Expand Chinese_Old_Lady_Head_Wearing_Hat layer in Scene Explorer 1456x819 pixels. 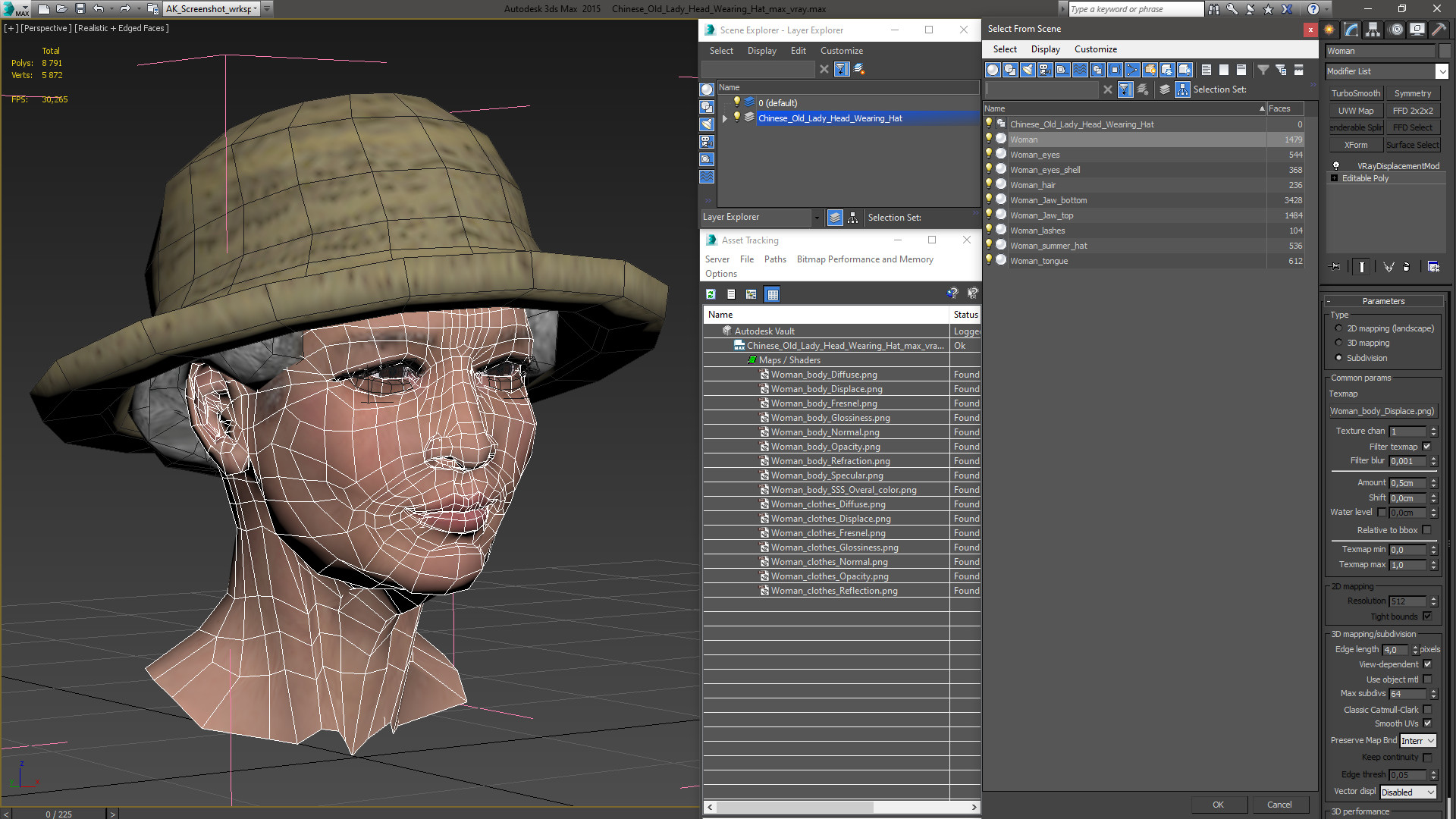click(725, 118)
